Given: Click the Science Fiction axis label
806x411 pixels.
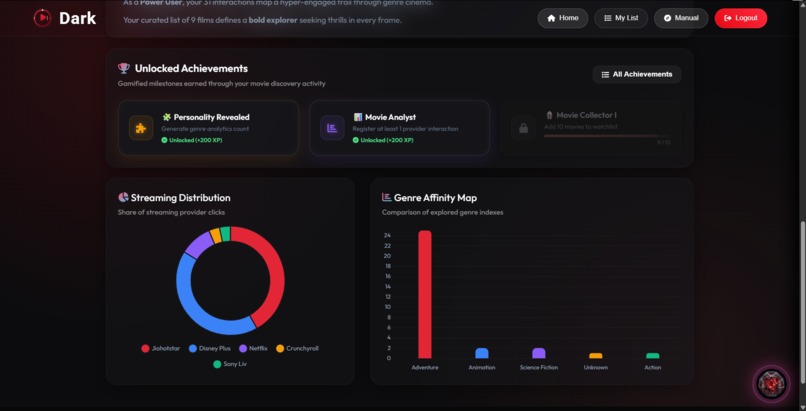Looking at the screenshot, I should pyautogui.click(x=539, y=367).
